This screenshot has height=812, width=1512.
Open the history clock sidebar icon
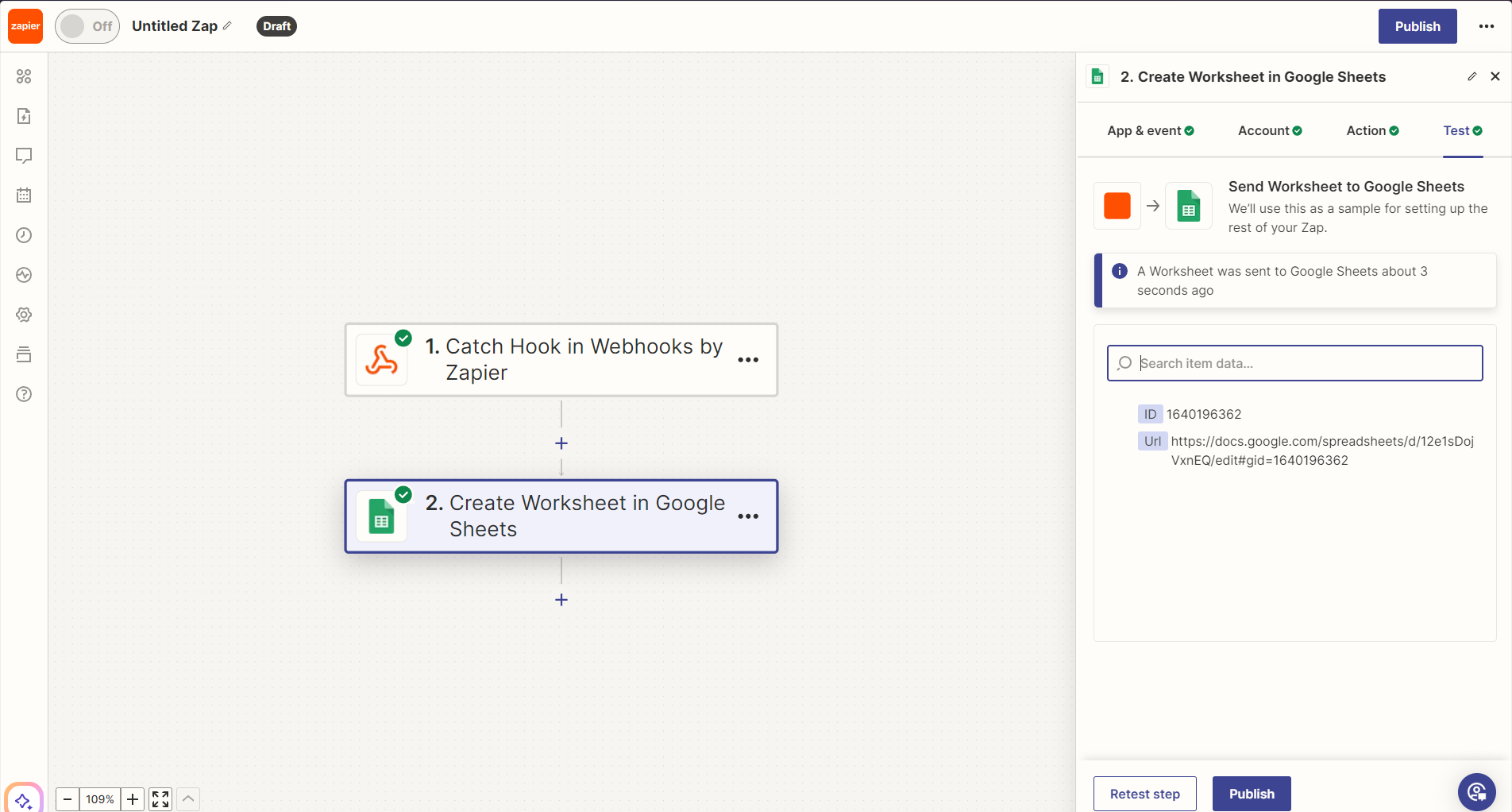[x=24, y=235]
